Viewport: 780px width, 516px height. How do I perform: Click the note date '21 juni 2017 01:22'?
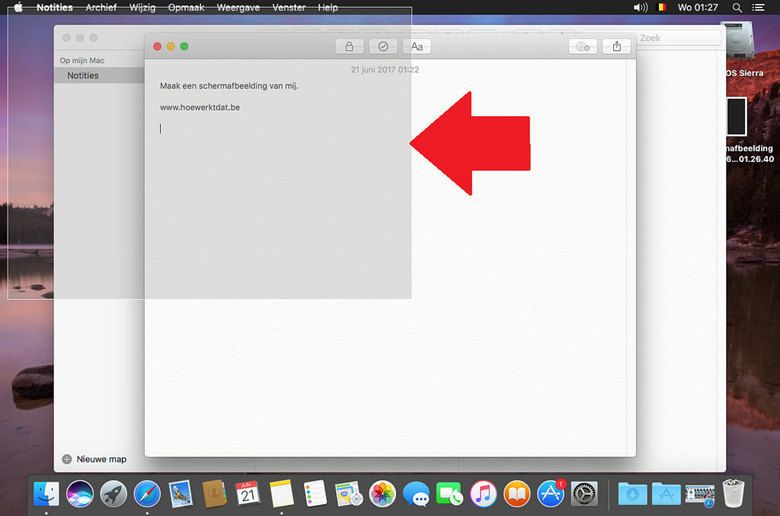[385, 70]
